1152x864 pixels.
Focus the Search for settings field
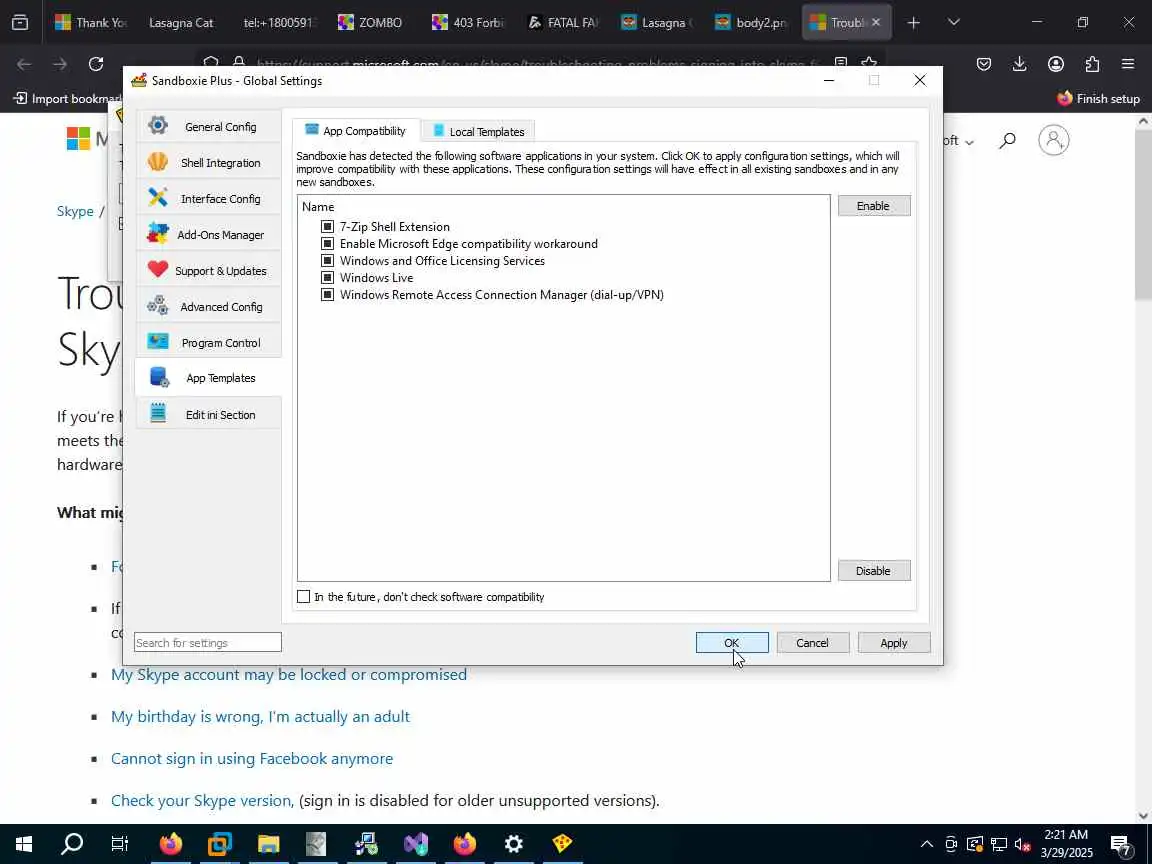tap(207, 643)
